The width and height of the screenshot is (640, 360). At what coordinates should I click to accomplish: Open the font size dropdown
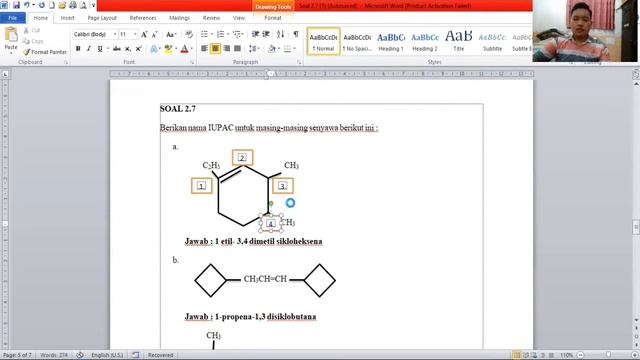[136, 34]
